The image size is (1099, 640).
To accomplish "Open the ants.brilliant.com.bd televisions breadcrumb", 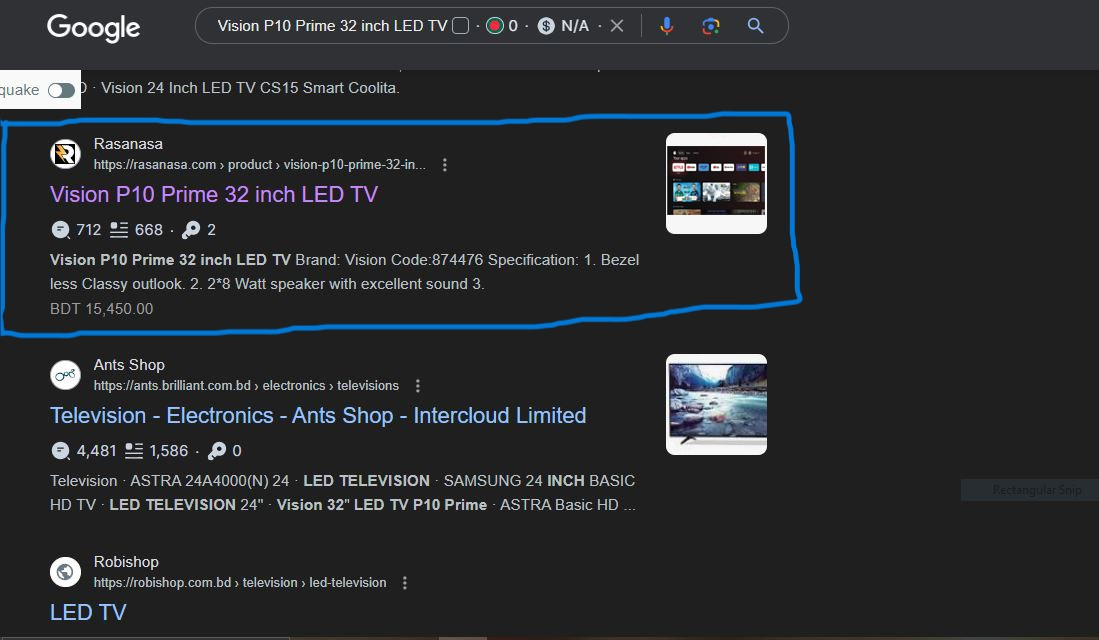I will 246,386.
